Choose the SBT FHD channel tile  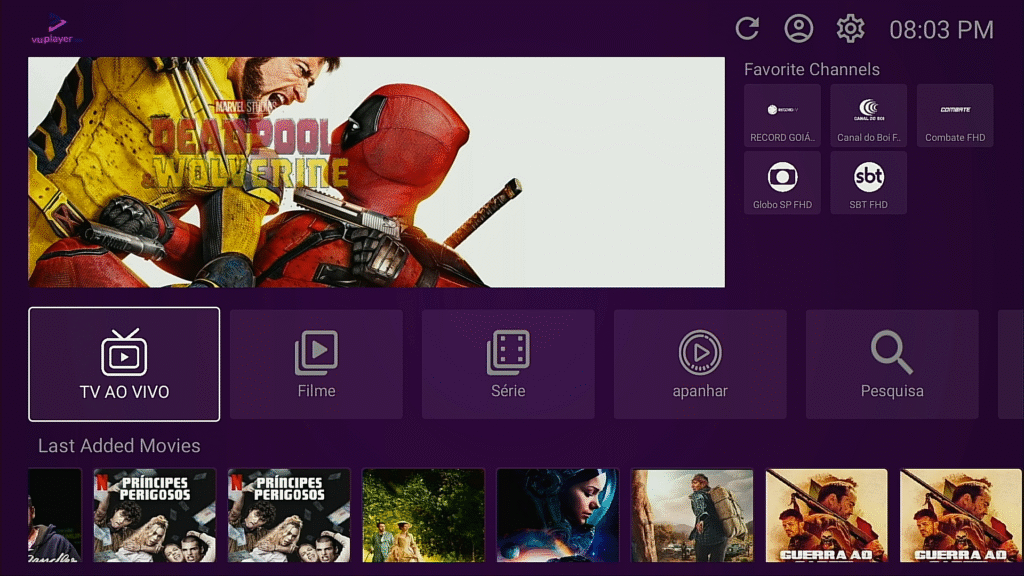868,183
